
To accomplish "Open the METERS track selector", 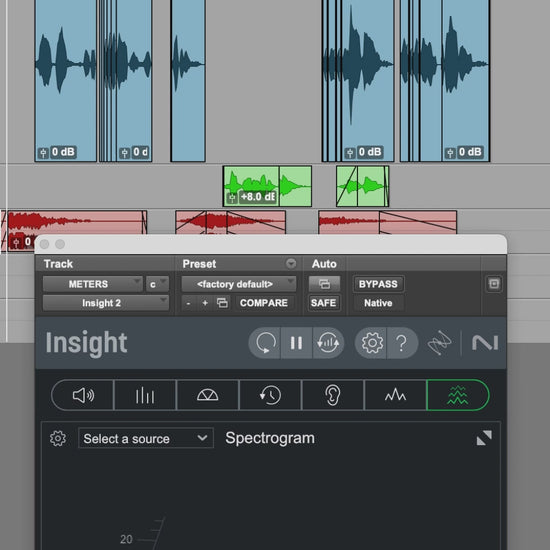I will tap(92, 284).
